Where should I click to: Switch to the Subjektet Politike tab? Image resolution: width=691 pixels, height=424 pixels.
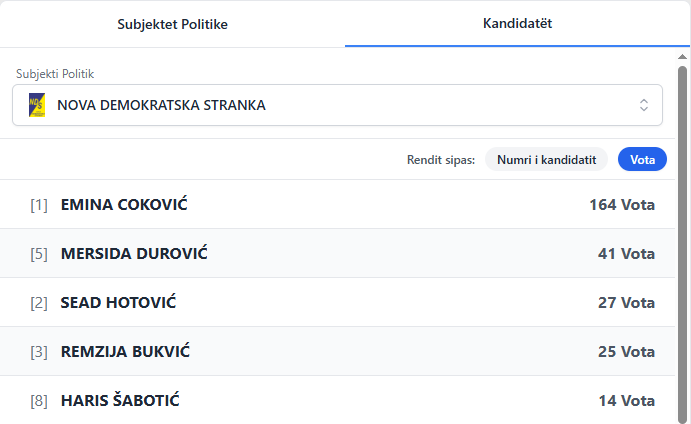pos(172,24)
